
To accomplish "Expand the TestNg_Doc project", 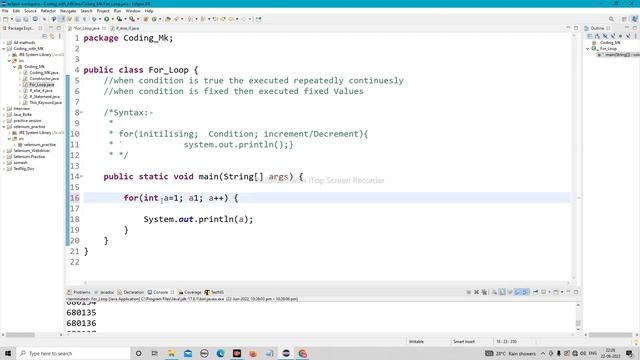I will tap(4, 169).
